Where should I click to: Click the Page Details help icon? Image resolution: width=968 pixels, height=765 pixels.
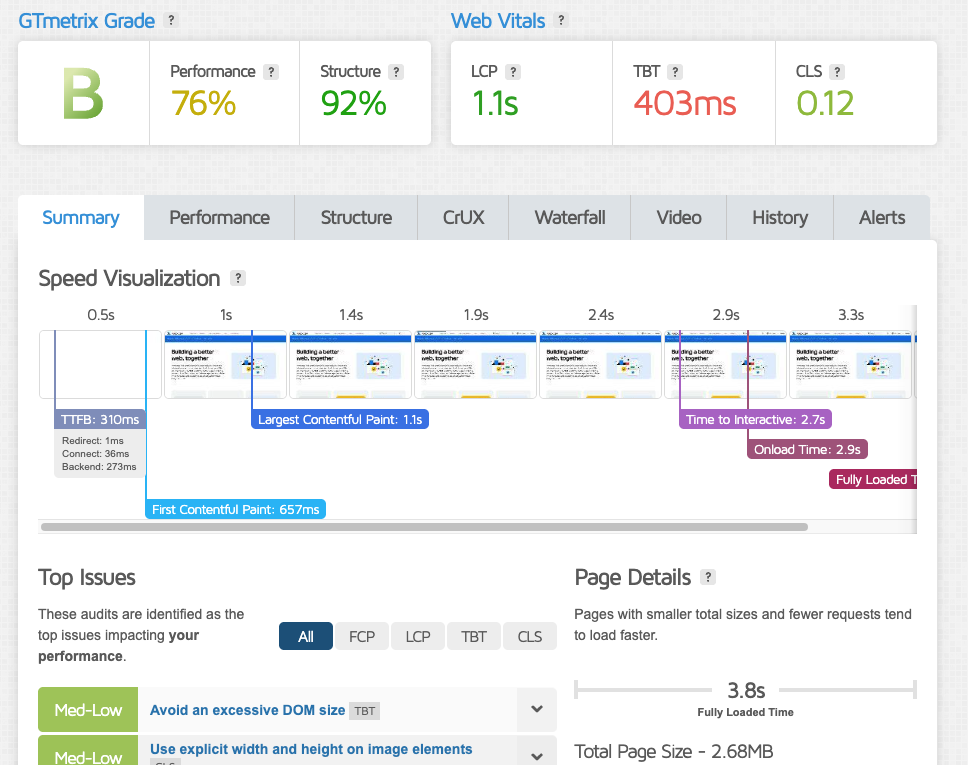[x=708, y=577]
